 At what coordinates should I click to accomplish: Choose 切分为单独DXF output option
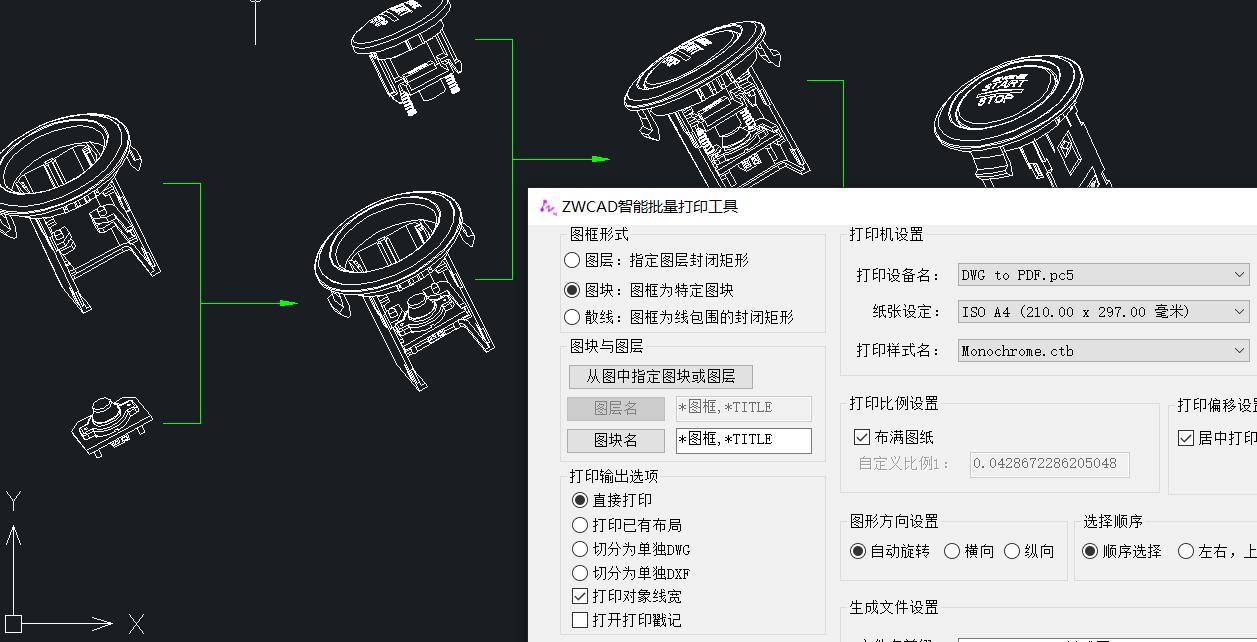pos(580,572)
